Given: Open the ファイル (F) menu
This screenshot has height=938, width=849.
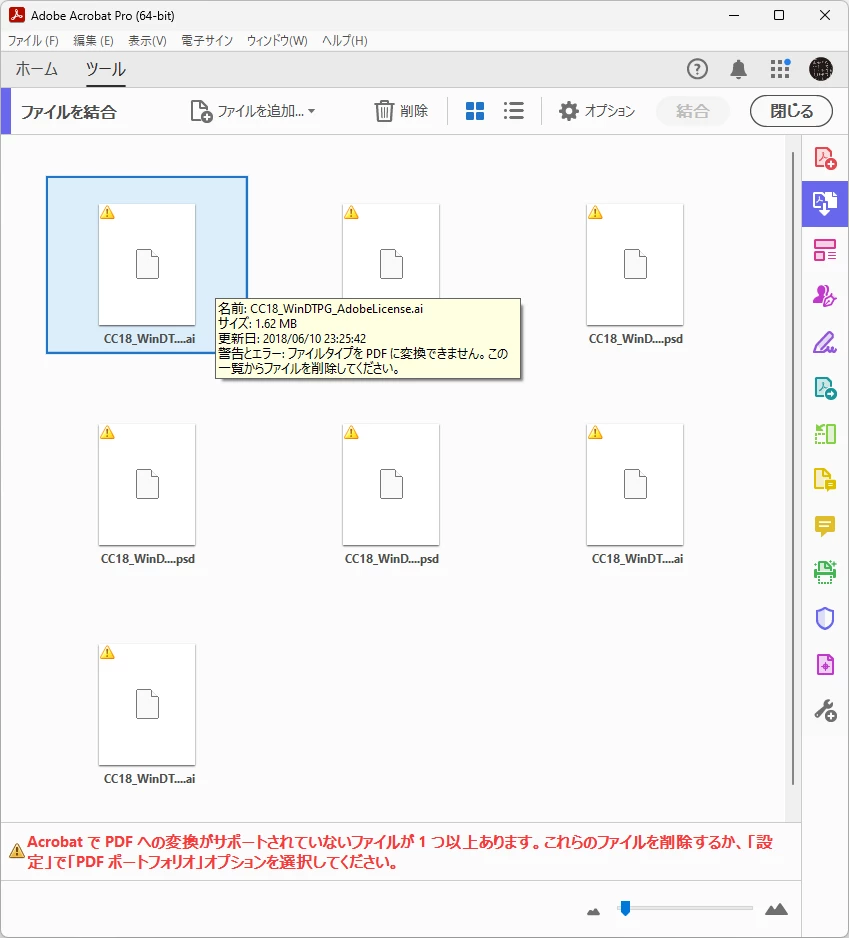Looking at the screenshot, I should pos(33,41).
